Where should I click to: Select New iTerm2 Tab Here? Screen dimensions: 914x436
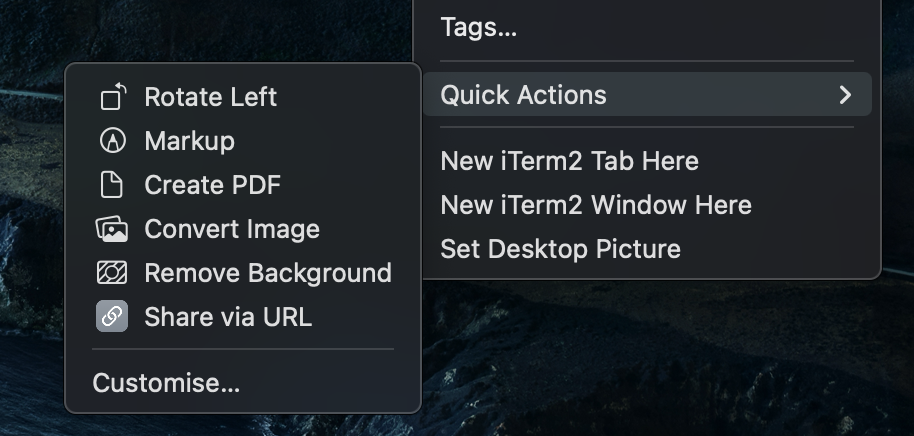(x=569, y=161)
